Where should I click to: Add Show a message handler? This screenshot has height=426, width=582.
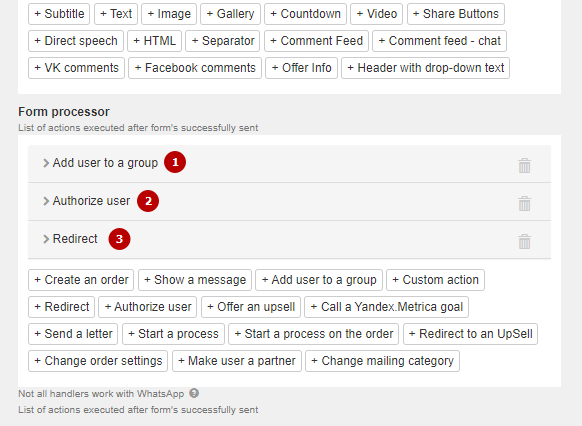(195, 280)
